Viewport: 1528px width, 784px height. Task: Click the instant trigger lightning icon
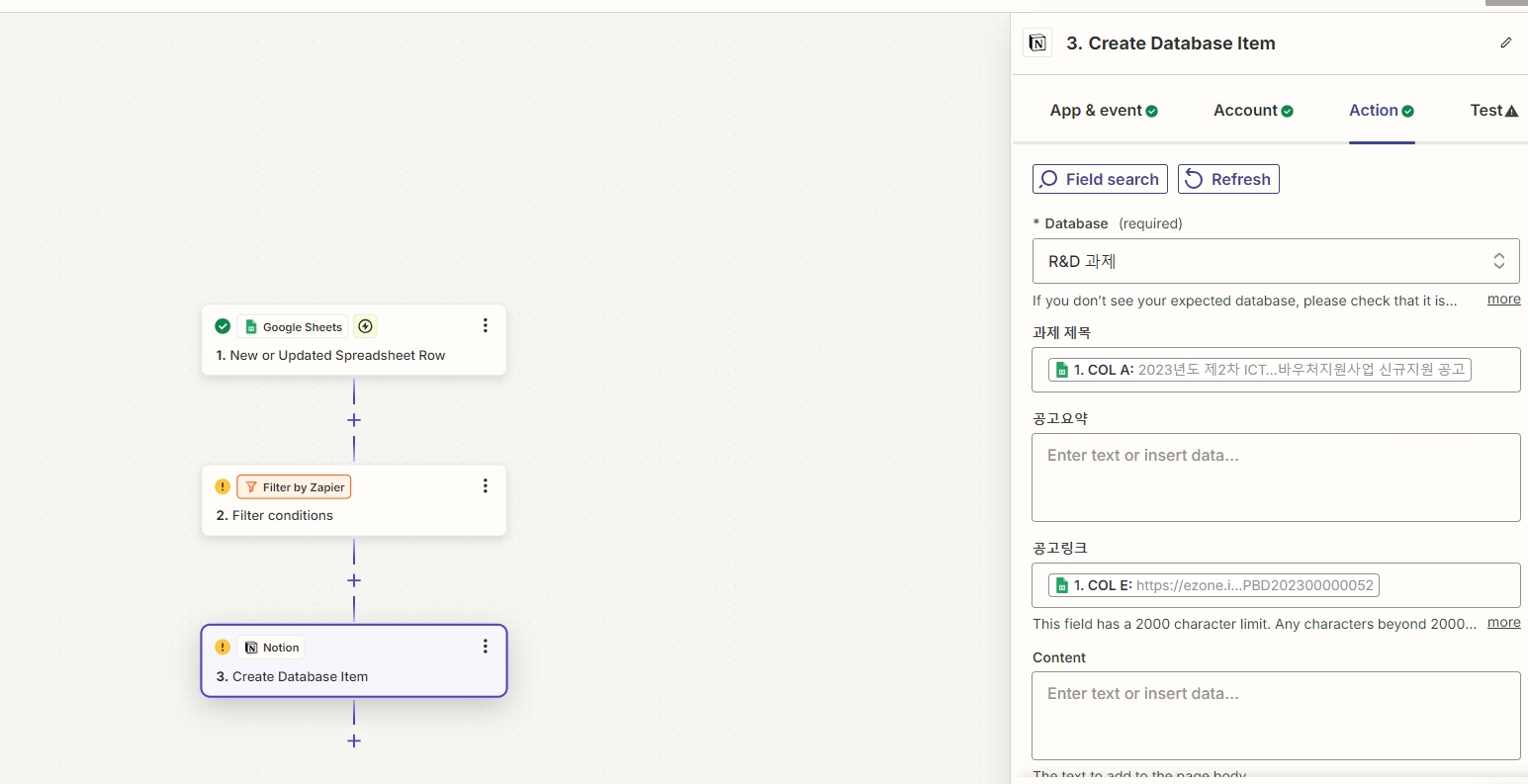pyautogui.click(x=365, y=326)
